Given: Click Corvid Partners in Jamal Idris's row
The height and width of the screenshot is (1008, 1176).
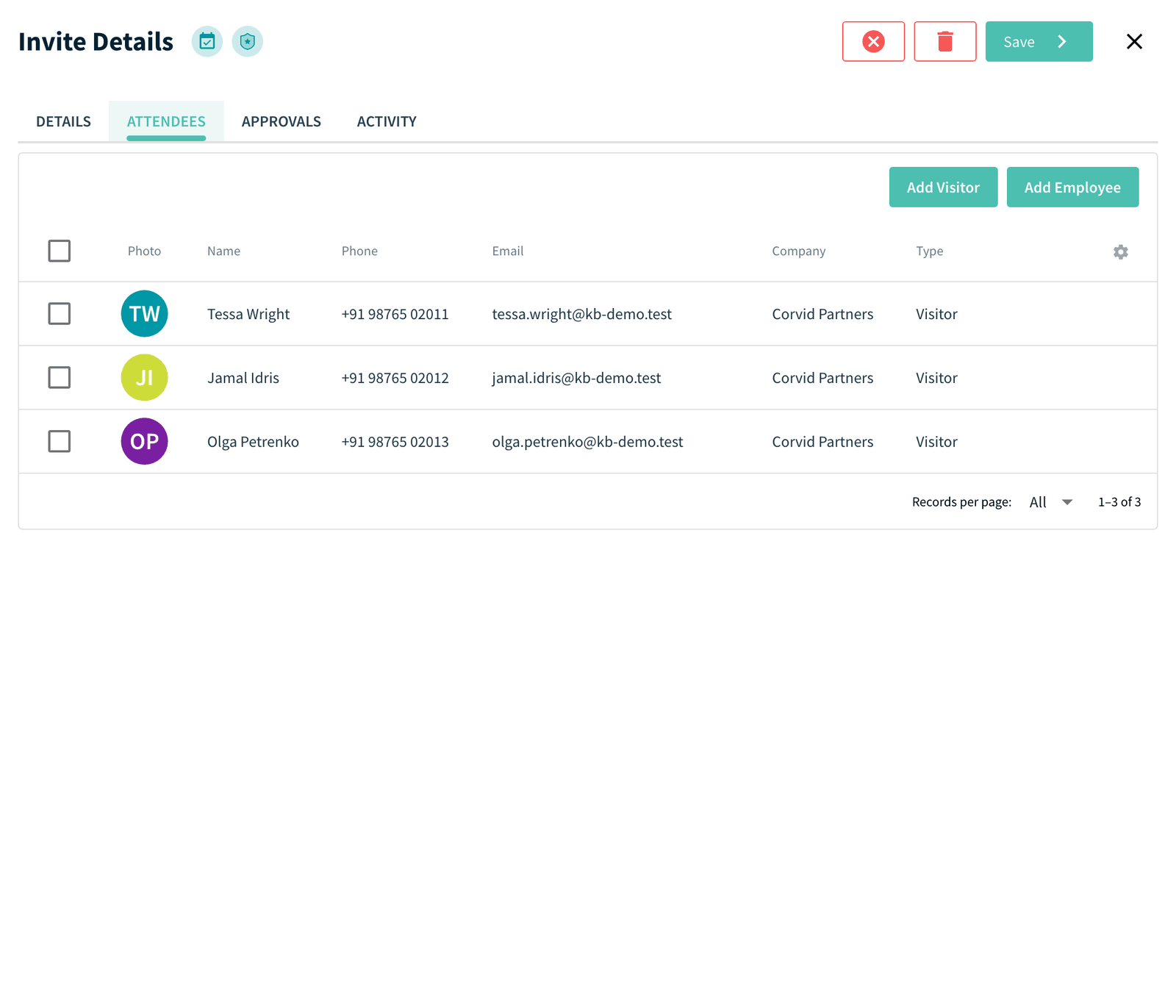Looking at the screenshot, I should (x=822, y=378).
